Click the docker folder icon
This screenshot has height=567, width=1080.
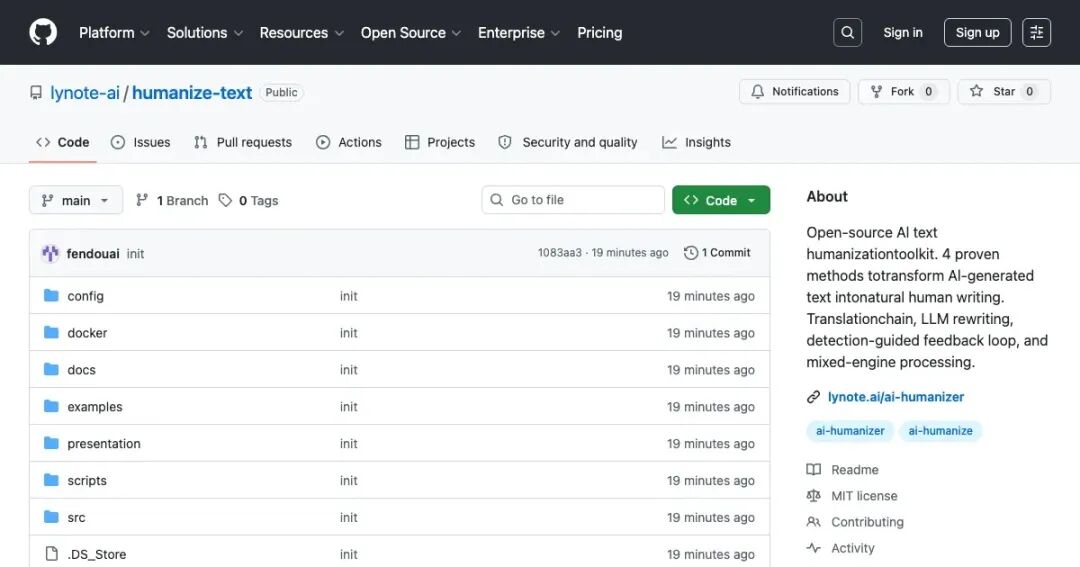[51, 333]
